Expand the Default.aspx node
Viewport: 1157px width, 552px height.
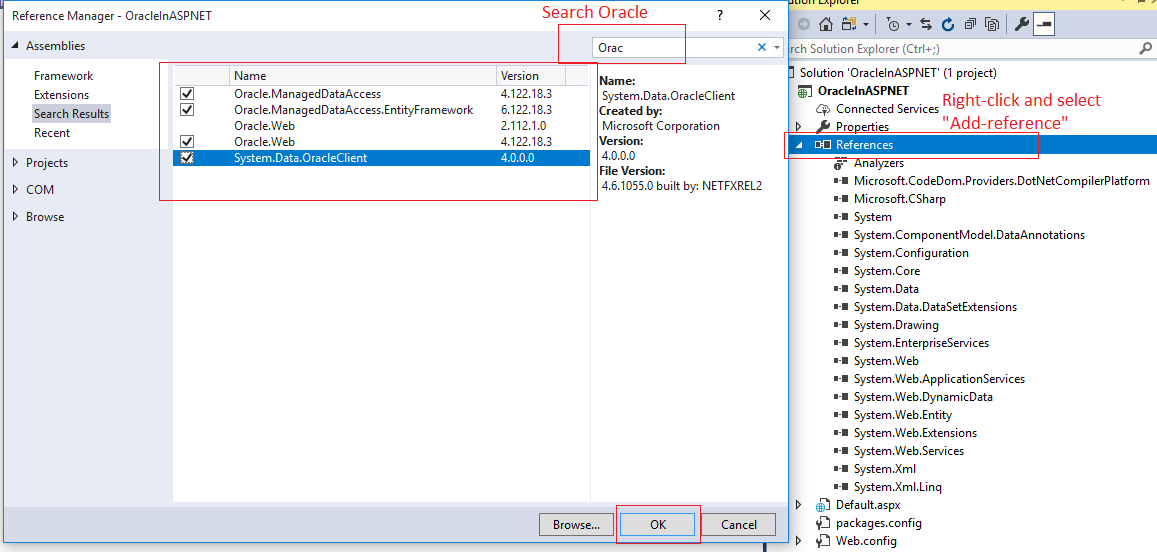pos(798,505)
